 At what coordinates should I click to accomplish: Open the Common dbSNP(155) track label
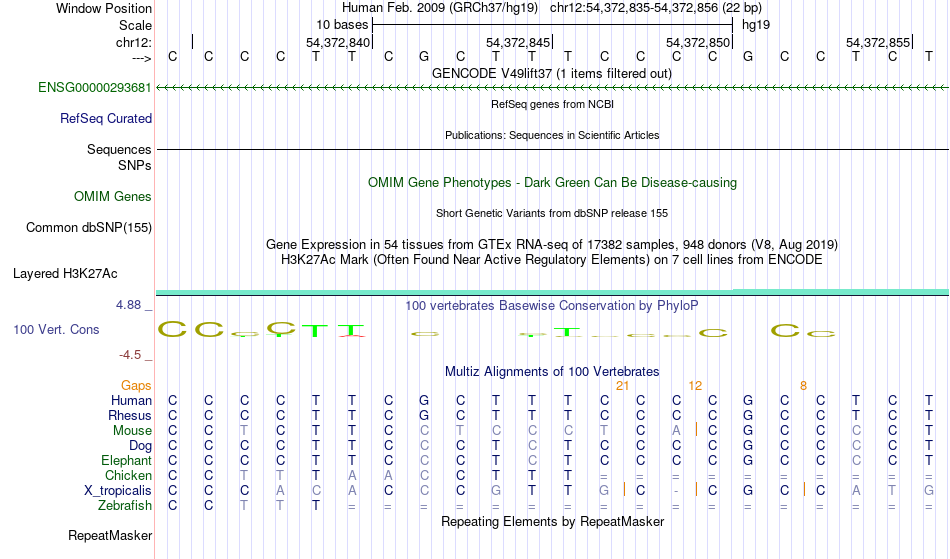(88, 227)
